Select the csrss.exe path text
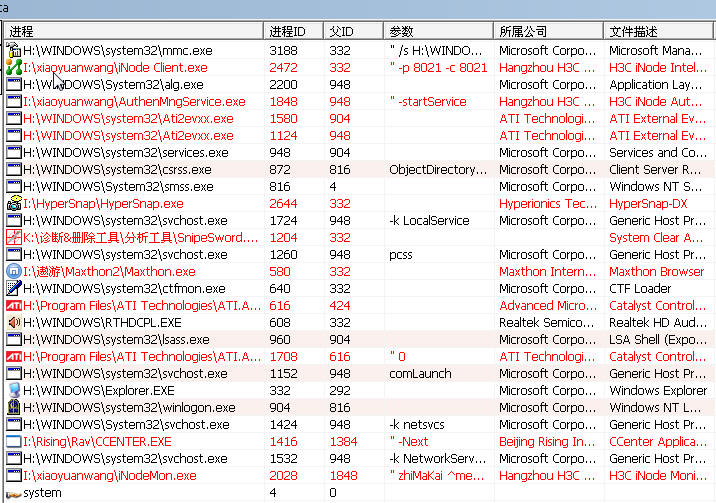The image size is (716, 503). [x=117, y=169]
